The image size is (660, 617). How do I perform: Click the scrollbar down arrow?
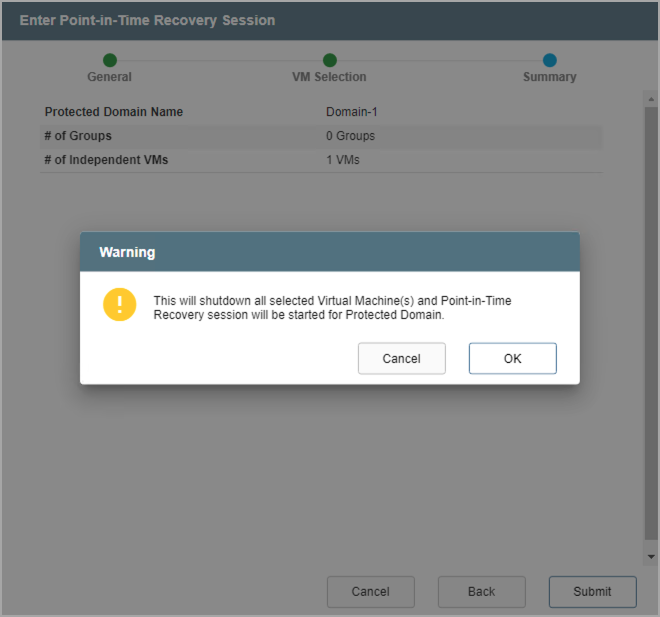pos(650,556)
